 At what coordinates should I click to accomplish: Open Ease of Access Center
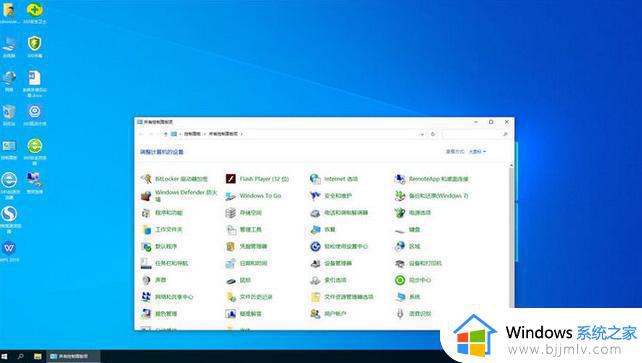339,246
